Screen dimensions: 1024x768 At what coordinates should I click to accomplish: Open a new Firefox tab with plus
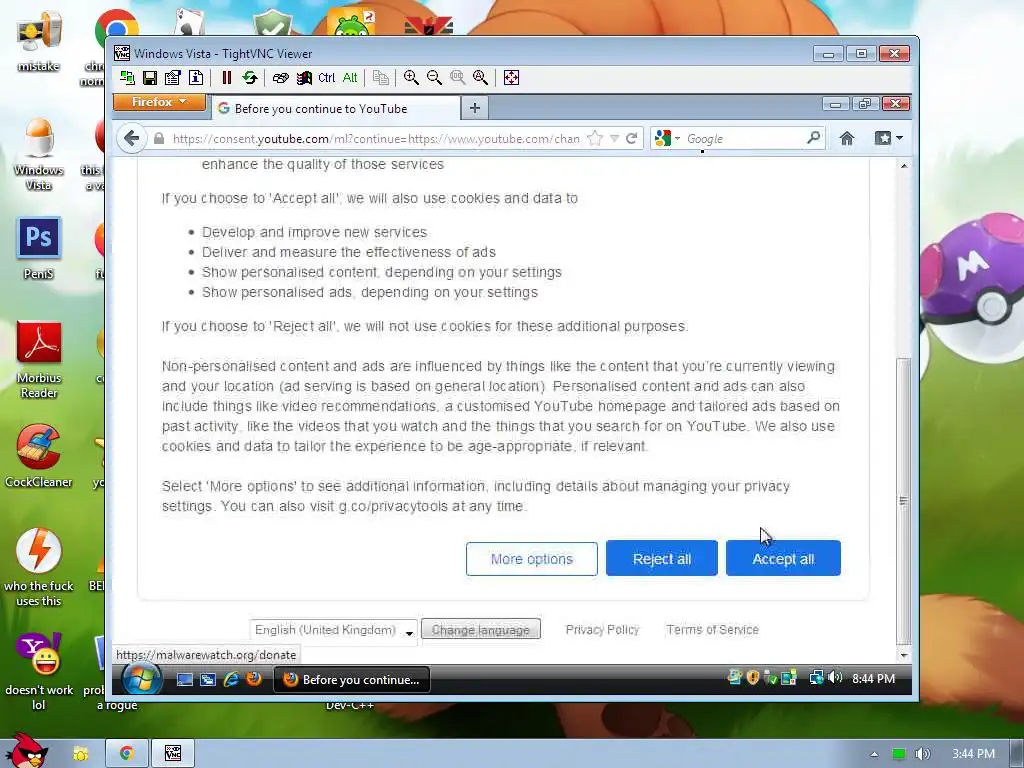click(475, 108)
